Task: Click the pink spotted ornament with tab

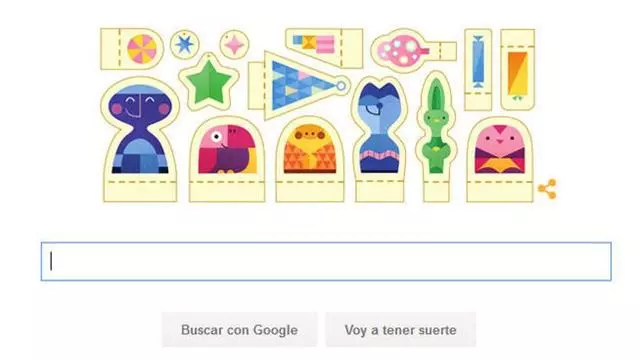Action: (x=413, y=51)
